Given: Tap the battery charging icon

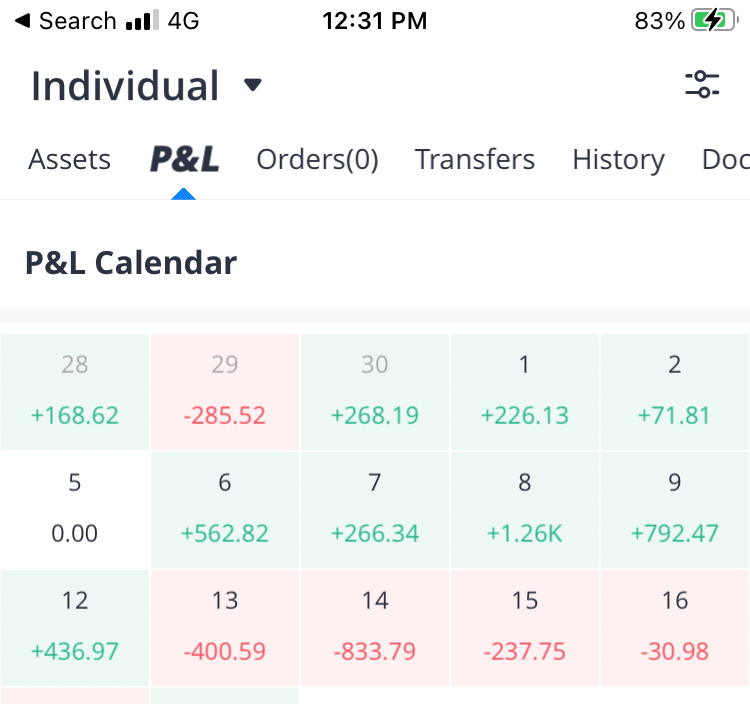Looking at the screenshot, I should pyautogui.click(x=714, y=21).
